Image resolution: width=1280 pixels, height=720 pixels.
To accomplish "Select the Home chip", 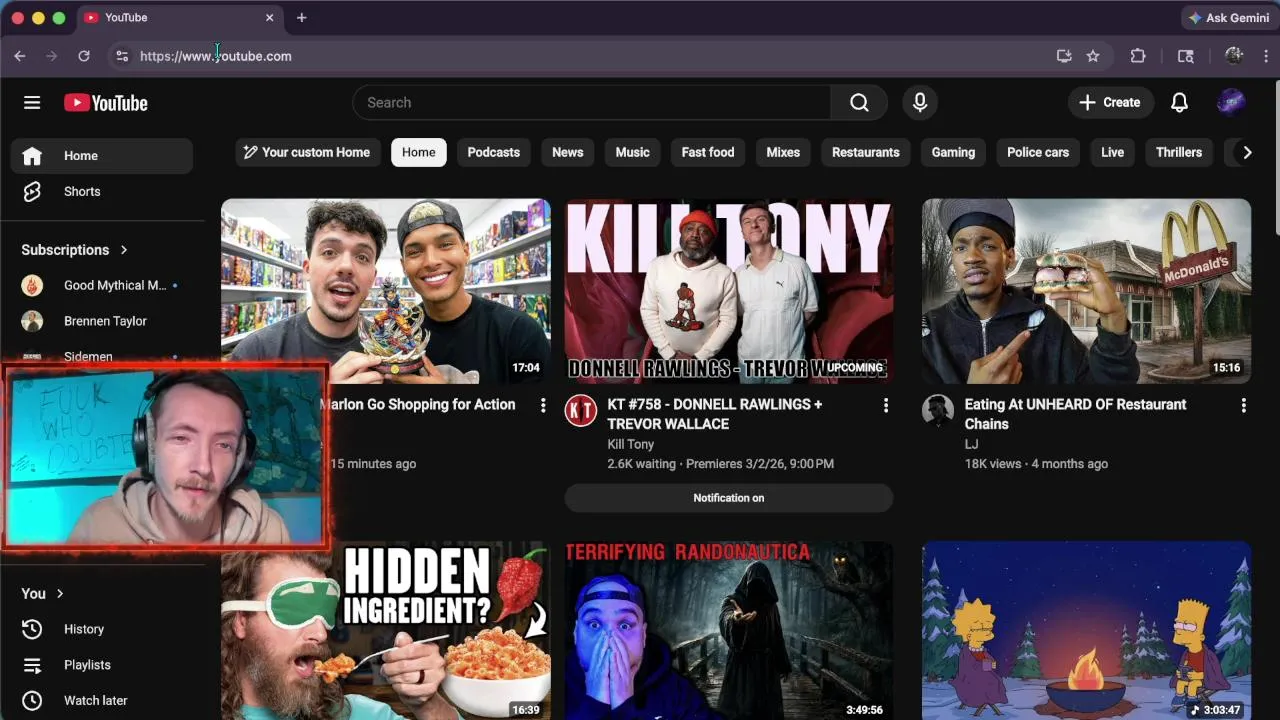I will coord(419,152).
